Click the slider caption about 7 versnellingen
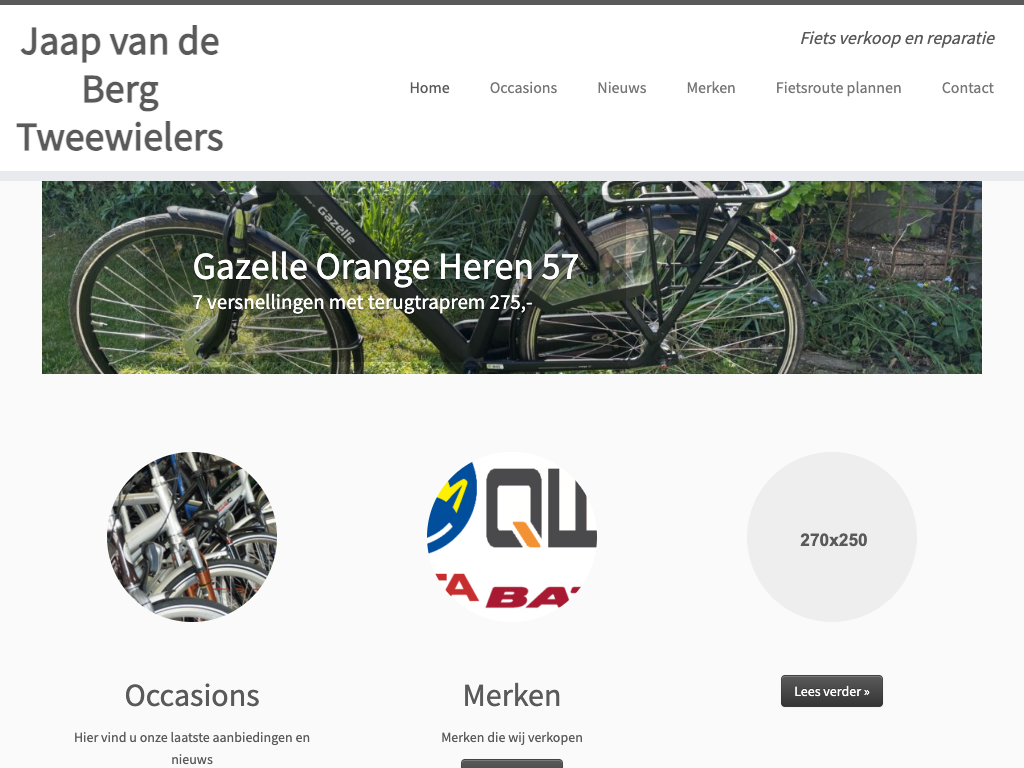Screen dimensions: 1024x768 (x=362, y=302)
